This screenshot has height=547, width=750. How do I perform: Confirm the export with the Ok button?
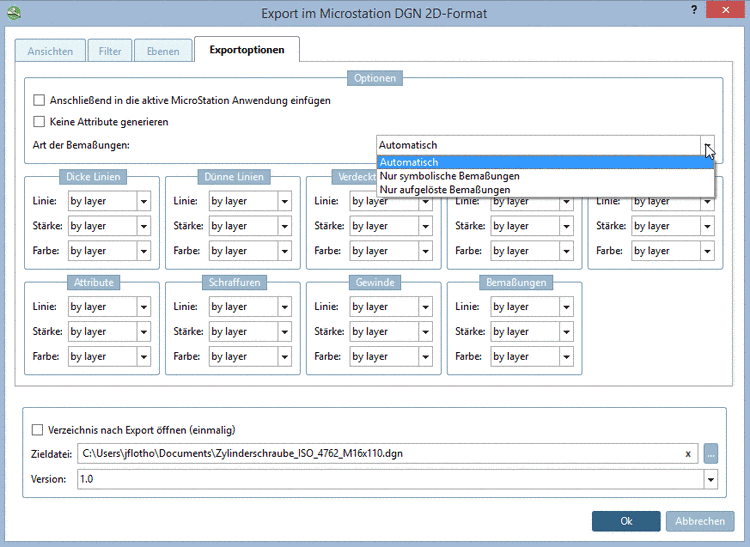click(626, 521)
